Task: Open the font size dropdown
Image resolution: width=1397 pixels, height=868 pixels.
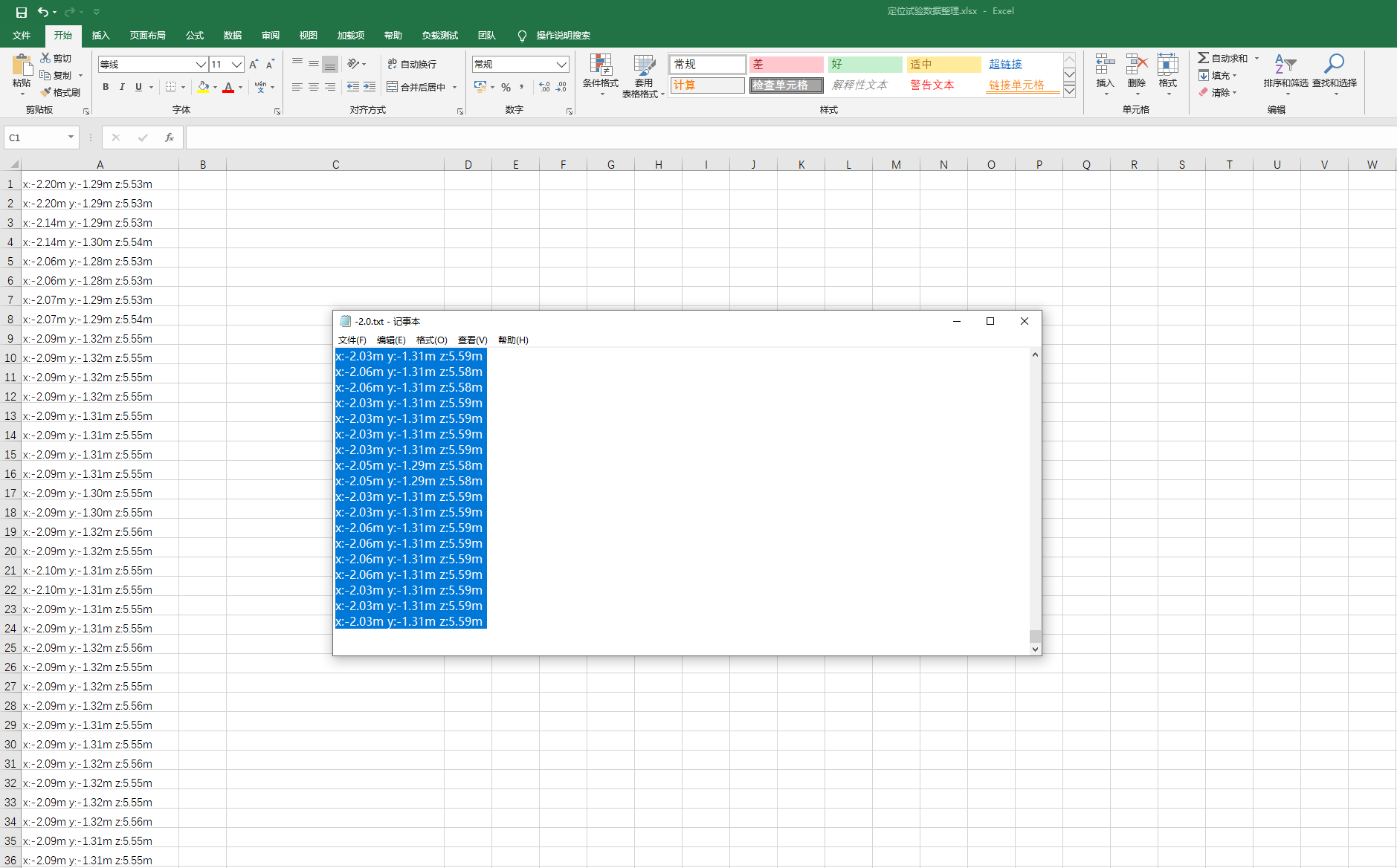Action: (x=237, y=65)
